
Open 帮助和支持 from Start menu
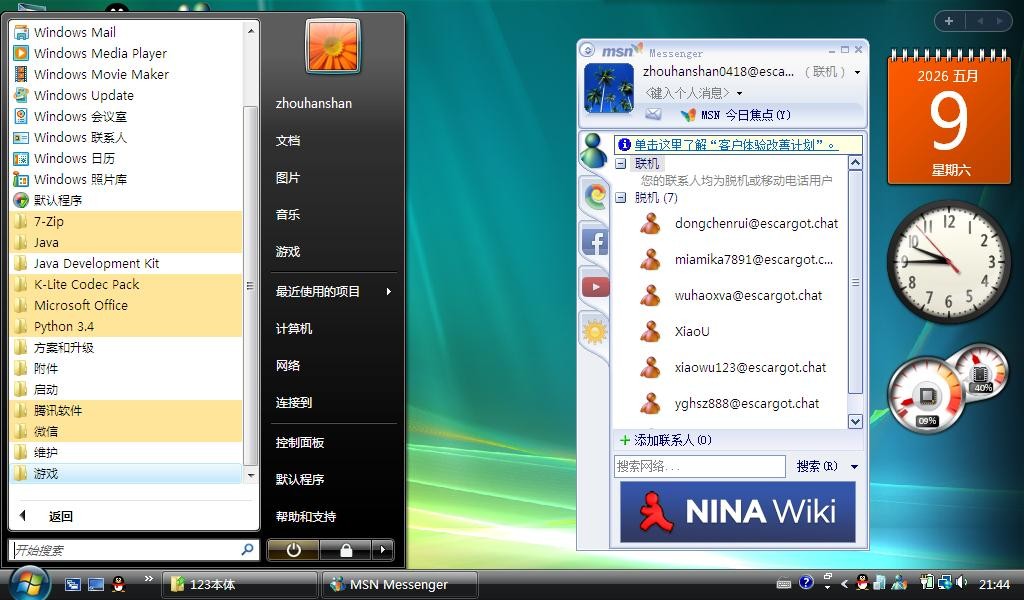pos(306,516)
